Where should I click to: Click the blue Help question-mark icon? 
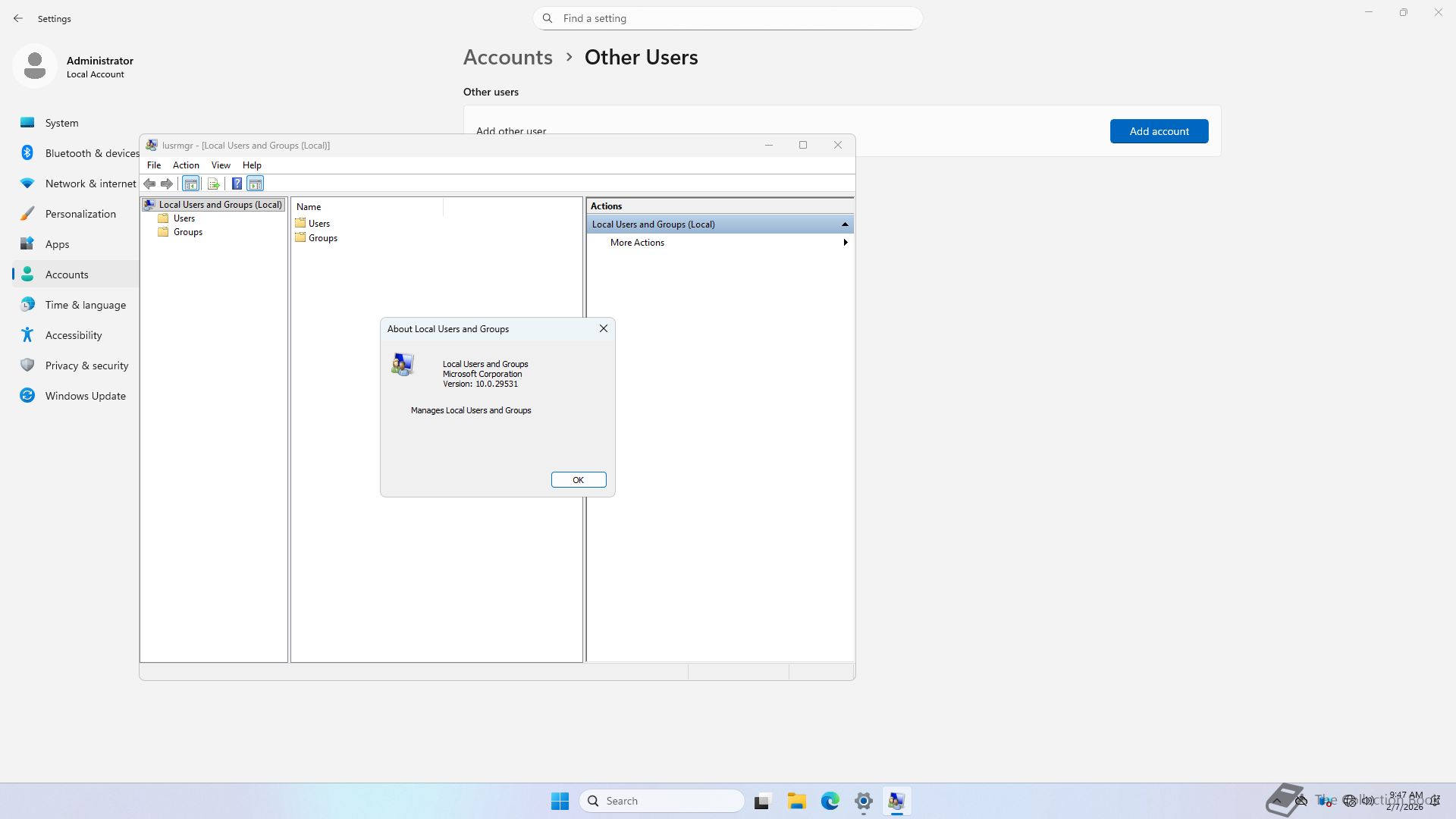coord(237,184)
